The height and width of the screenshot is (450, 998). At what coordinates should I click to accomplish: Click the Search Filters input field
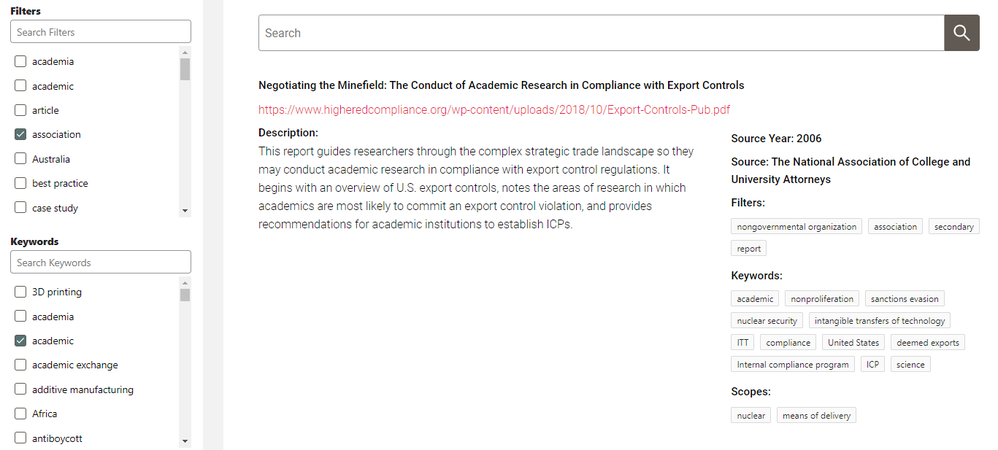point(100,32)
